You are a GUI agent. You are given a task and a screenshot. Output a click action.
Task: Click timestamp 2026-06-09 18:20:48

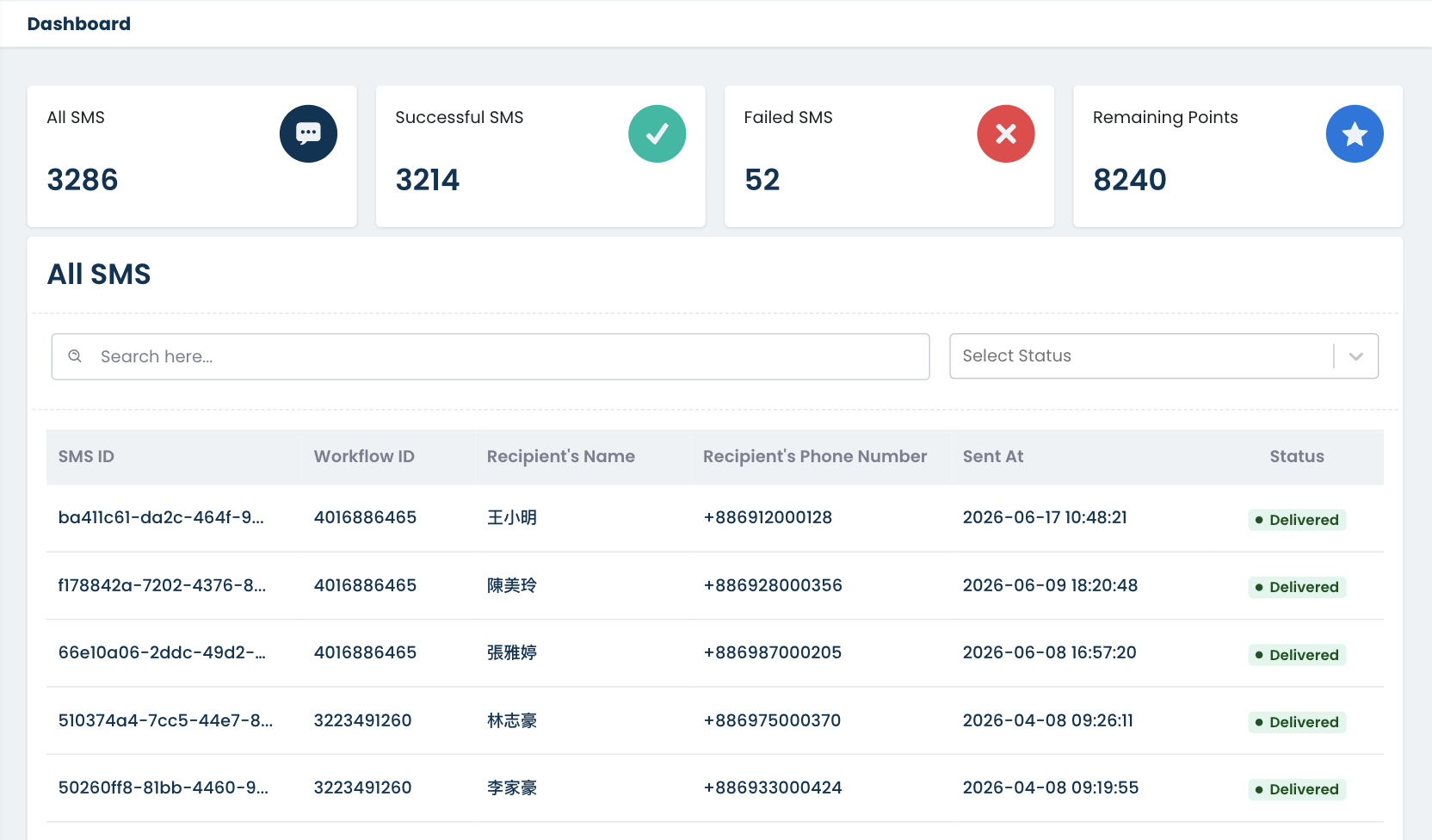[x=1050, y=586]
